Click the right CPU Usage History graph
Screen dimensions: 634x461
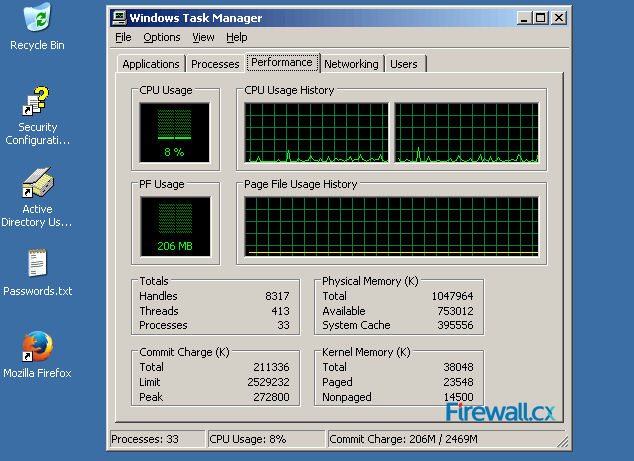(467, 133)
